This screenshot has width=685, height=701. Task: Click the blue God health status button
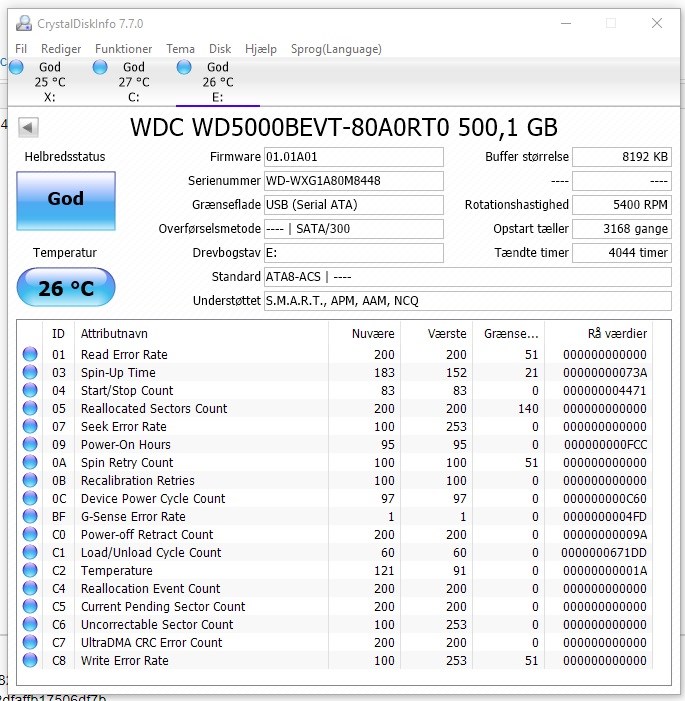66,201
